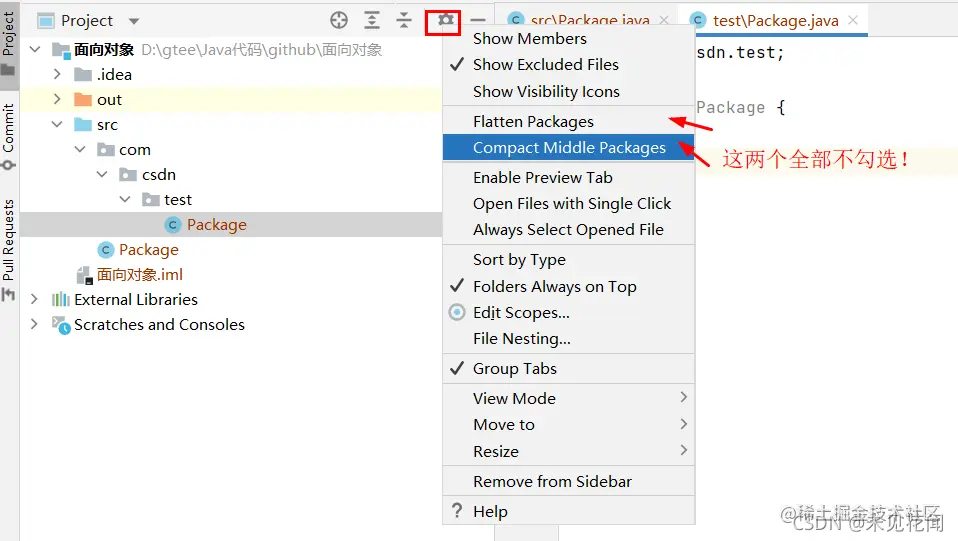Select the Package class icon under test
The image size is (958, 541).
coord(173,225)
